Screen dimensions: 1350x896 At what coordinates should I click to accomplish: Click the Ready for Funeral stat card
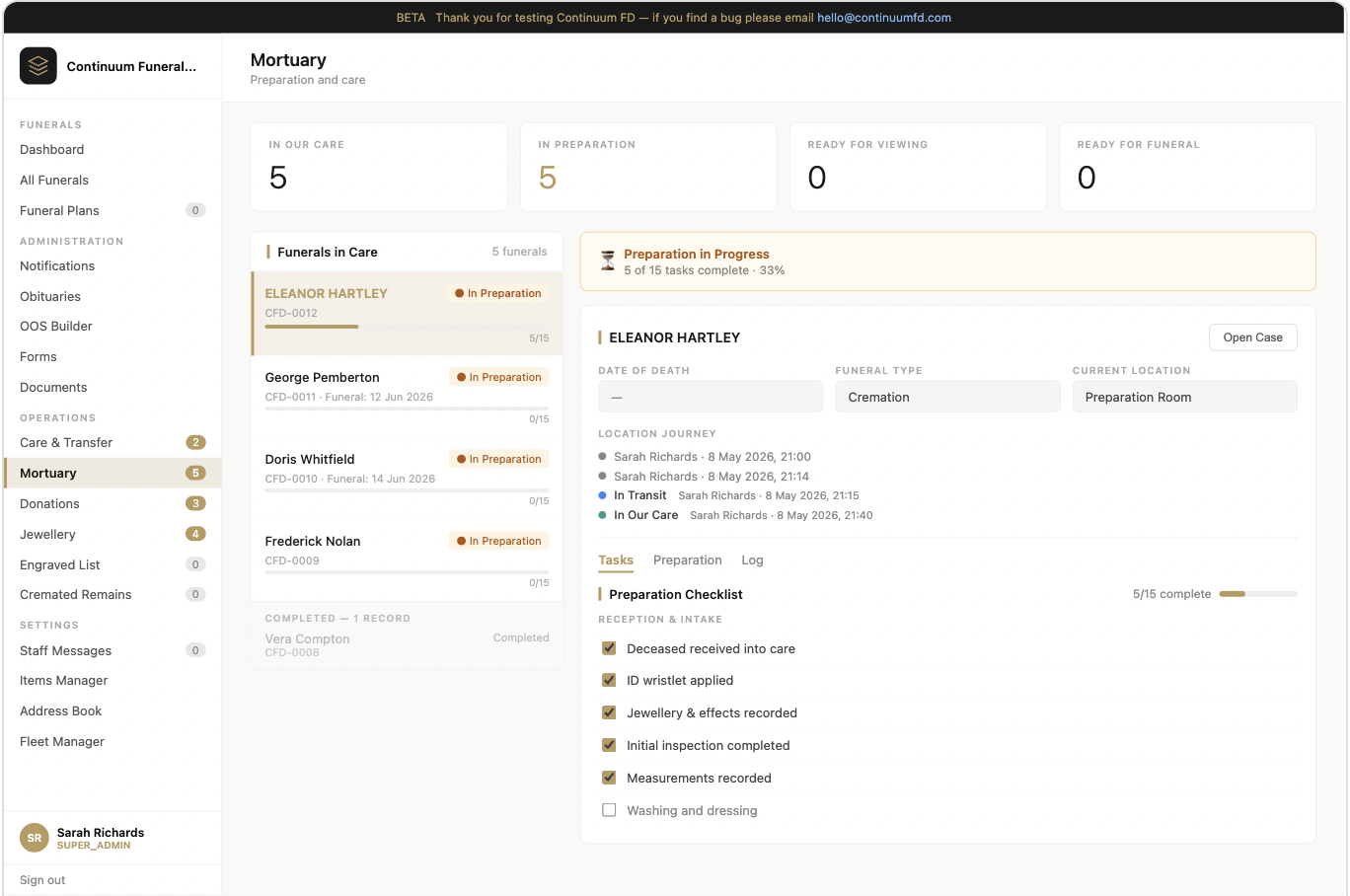(1187, 167)
